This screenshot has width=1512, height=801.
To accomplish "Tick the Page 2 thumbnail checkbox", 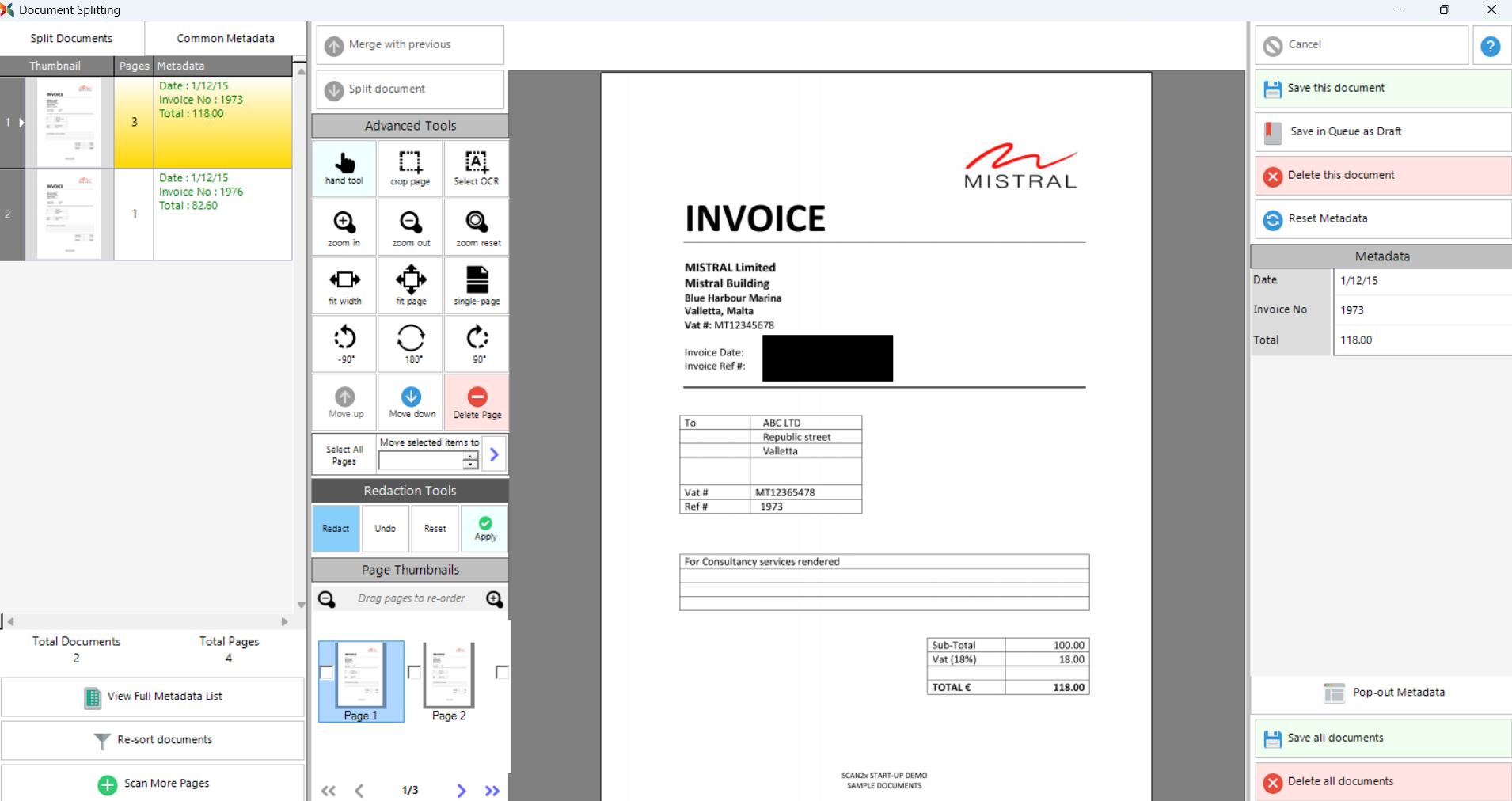I will pyautogui.click(x=414, y=673).
